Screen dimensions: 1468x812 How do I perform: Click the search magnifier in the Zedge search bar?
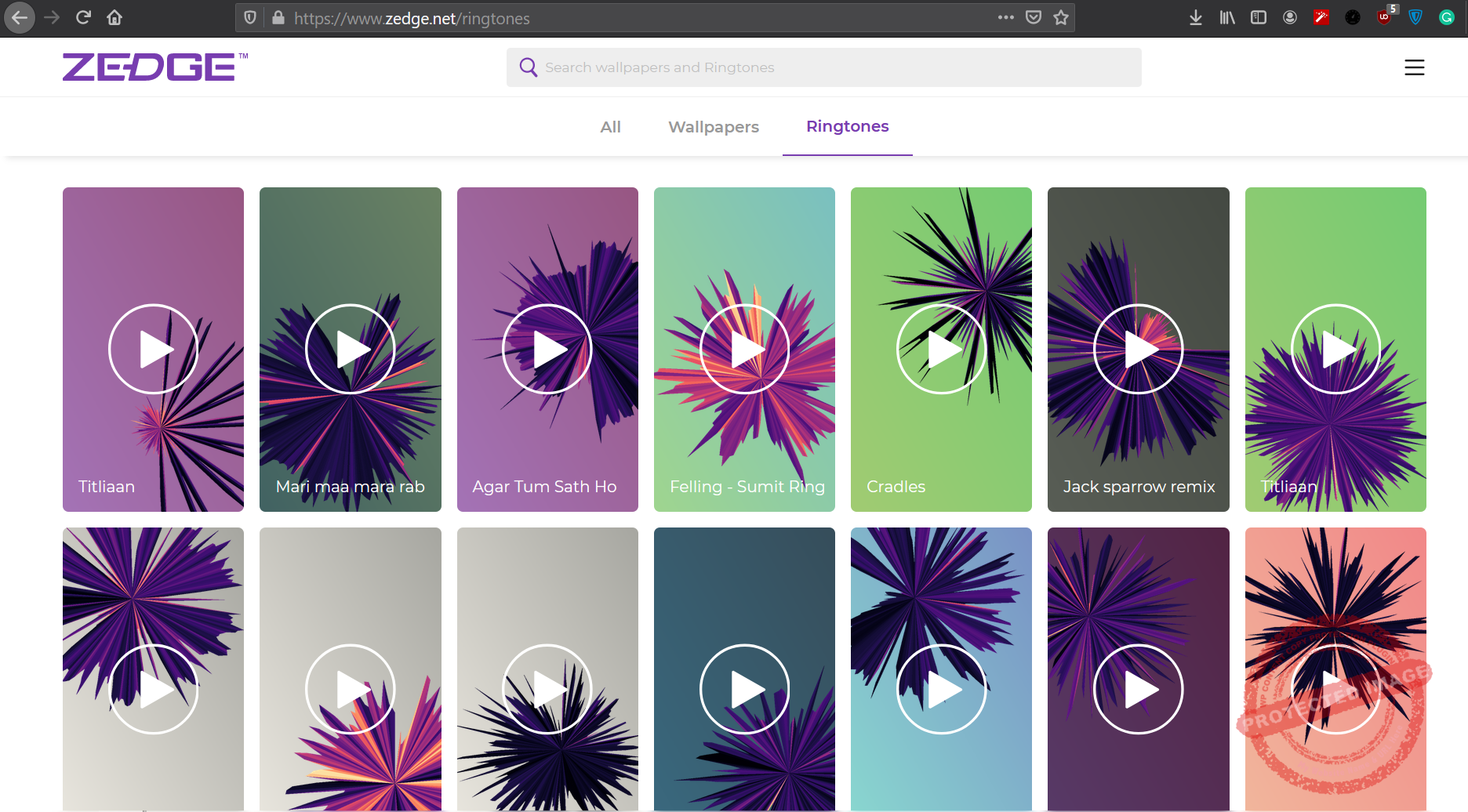click(529, 67)
